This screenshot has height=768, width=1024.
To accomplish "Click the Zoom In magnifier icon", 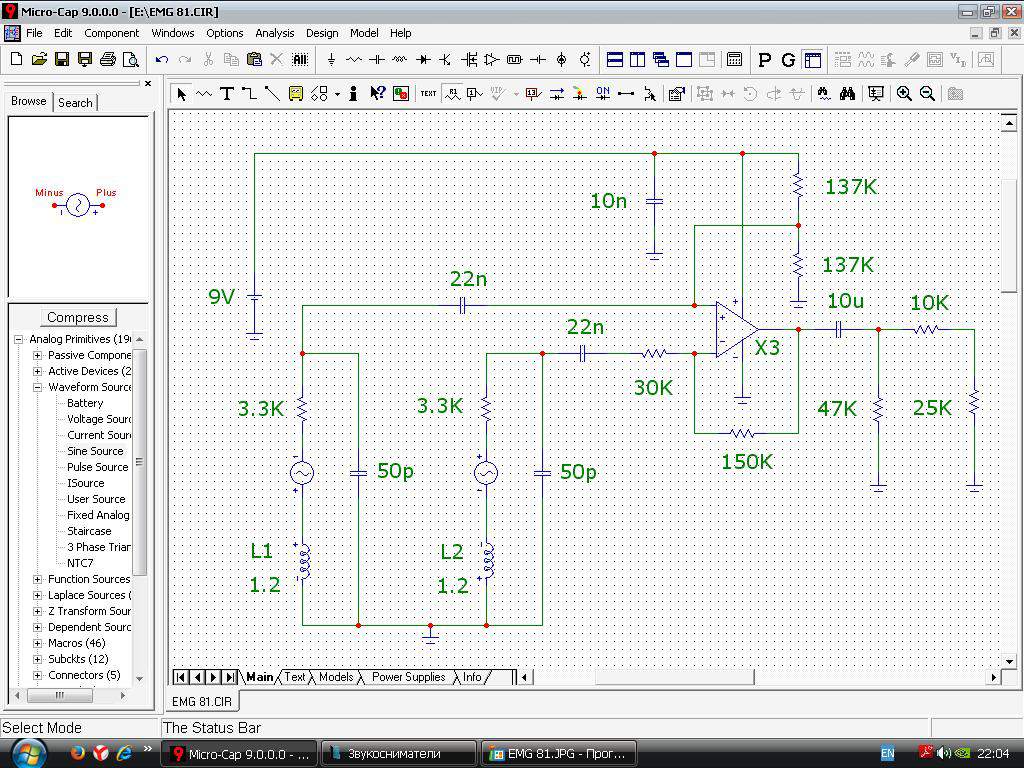I will point(904,94).
